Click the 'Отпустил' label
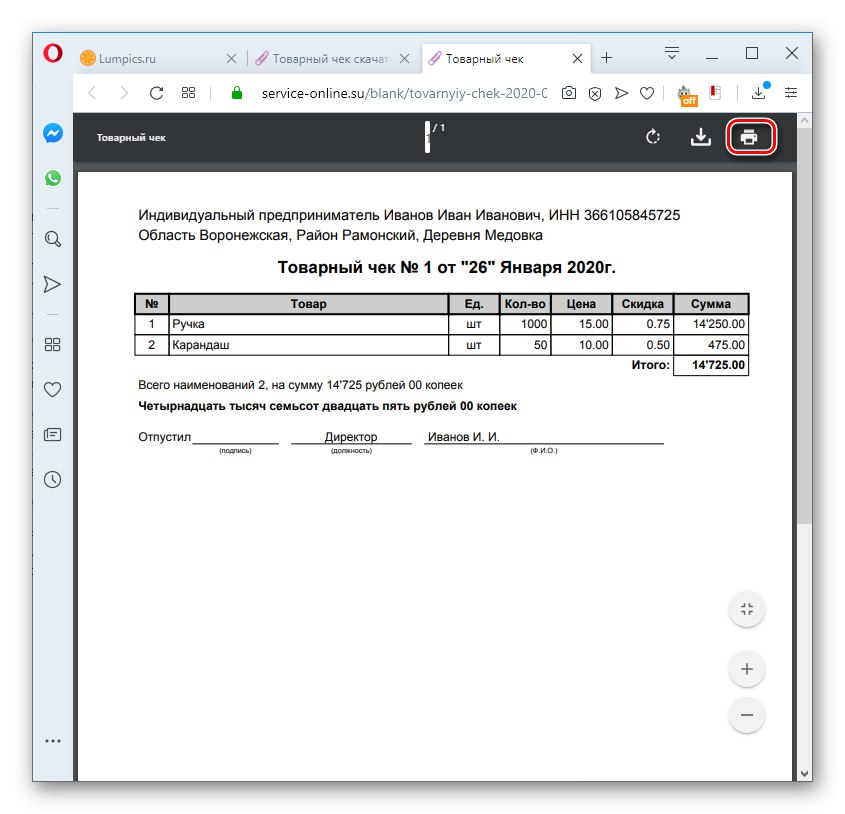 click(x=164, y=437)
